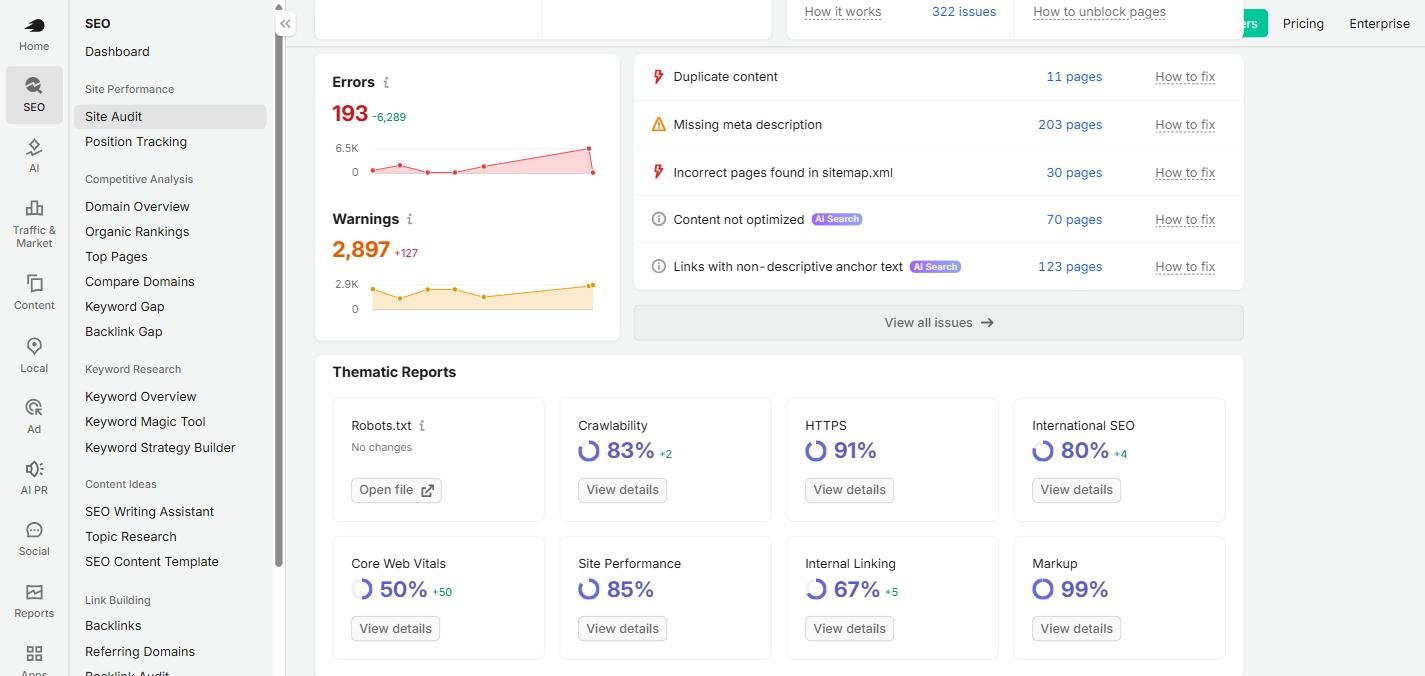Click the errors count 193
This screenshot has height=676, width=1425.
click(x=350, y=114)
